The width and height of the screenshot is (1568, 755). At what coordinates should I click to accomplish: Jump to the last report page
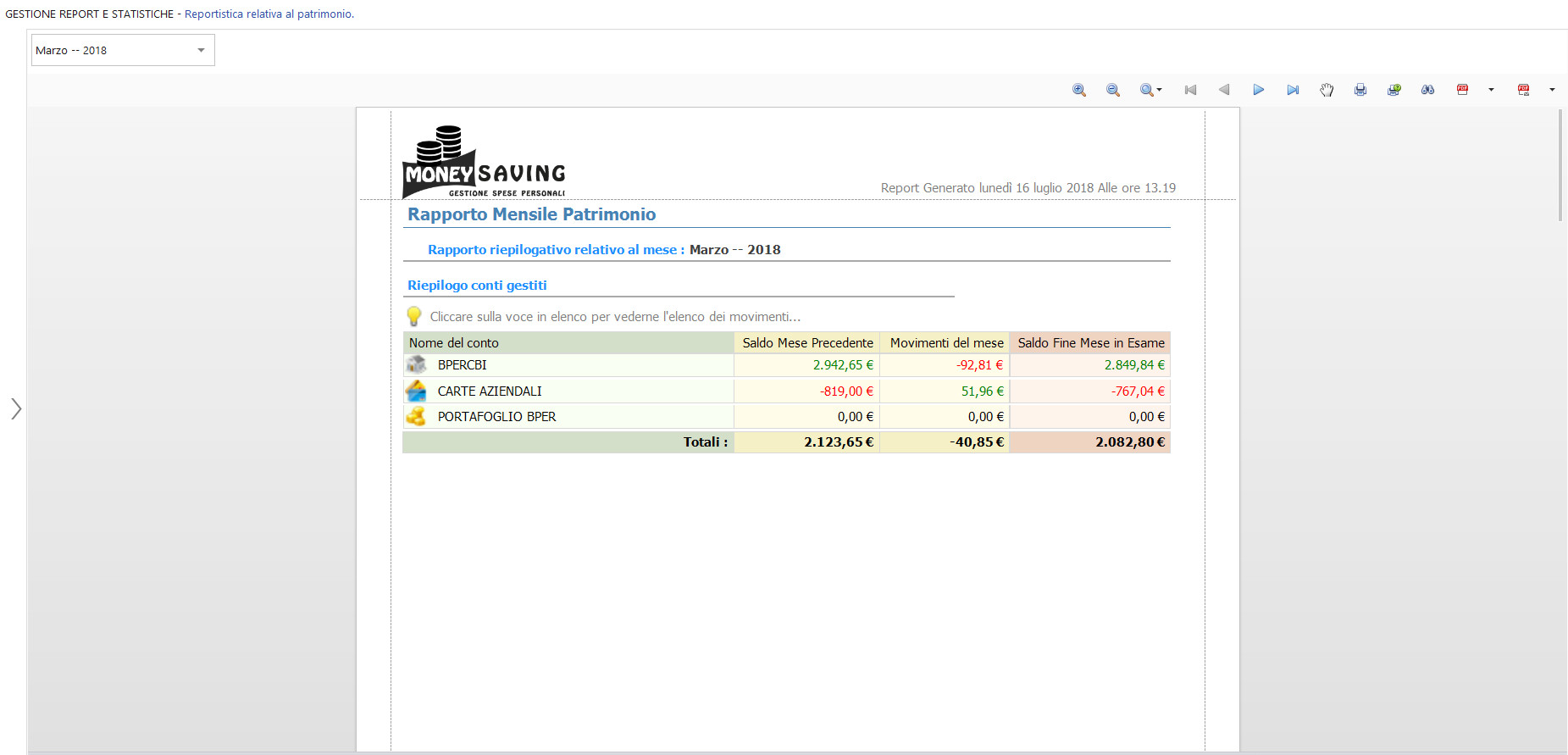(1293, 90)
